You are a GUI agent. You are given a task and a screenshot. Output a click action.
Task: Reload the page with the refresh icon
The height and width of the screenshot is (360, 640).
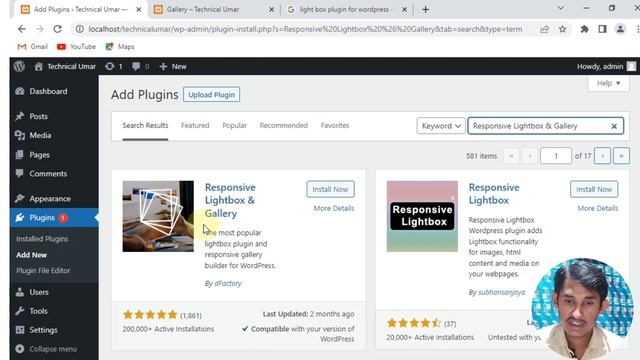58,29
